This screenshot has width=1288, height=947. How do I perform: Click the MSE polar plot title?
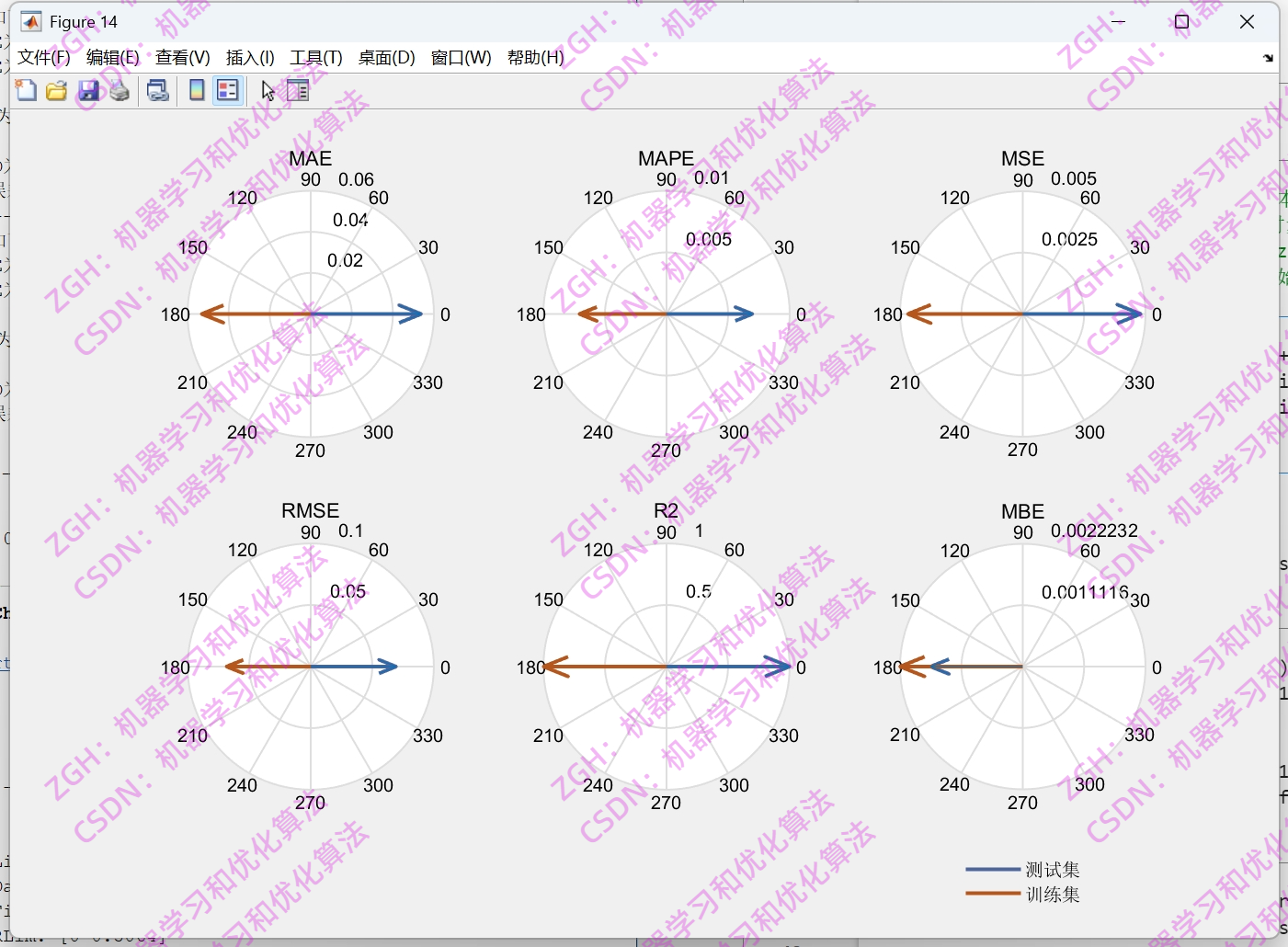(1023, 158)
